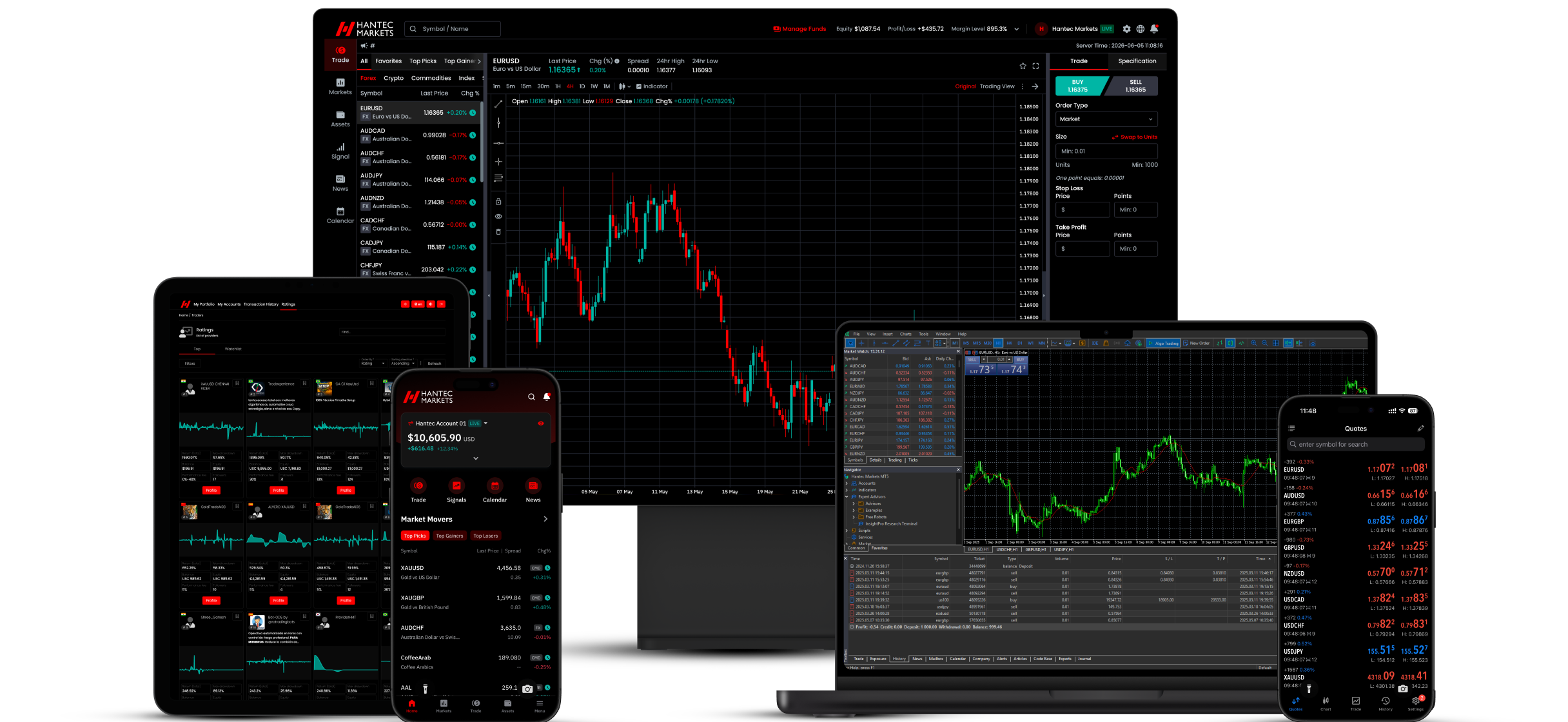Click the Swap to Units link
Viewport: 1568px width, 722px height.
point(1135,137)
